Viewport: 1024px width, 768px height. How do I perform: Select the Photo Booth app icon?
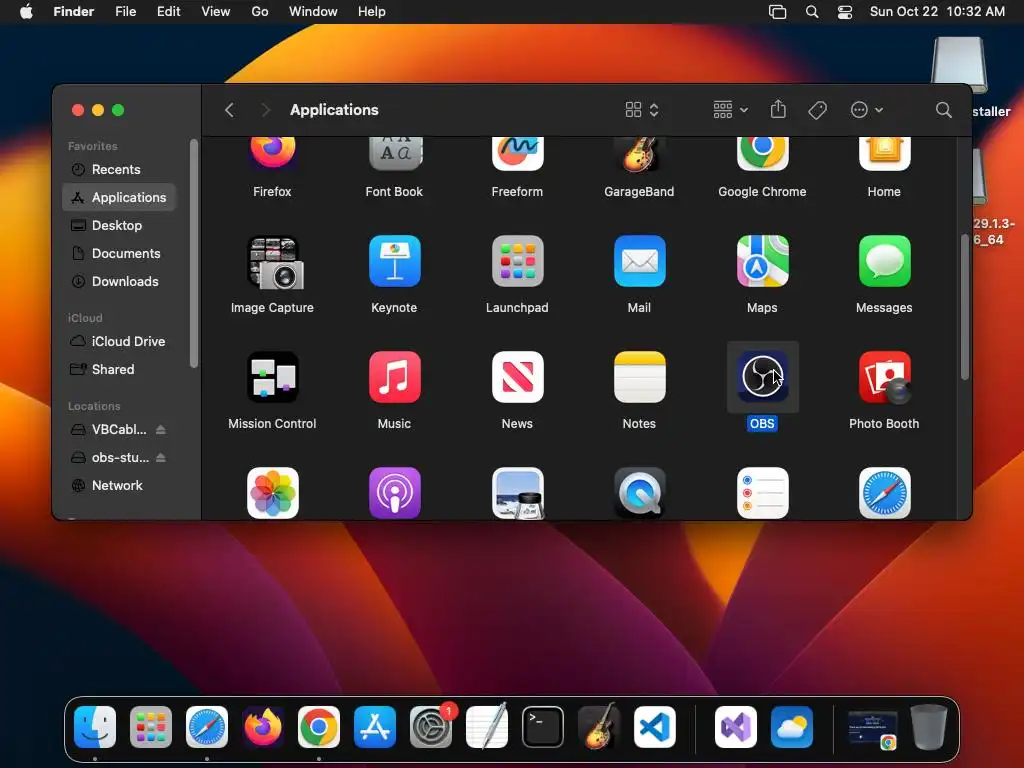click(886, 377)
